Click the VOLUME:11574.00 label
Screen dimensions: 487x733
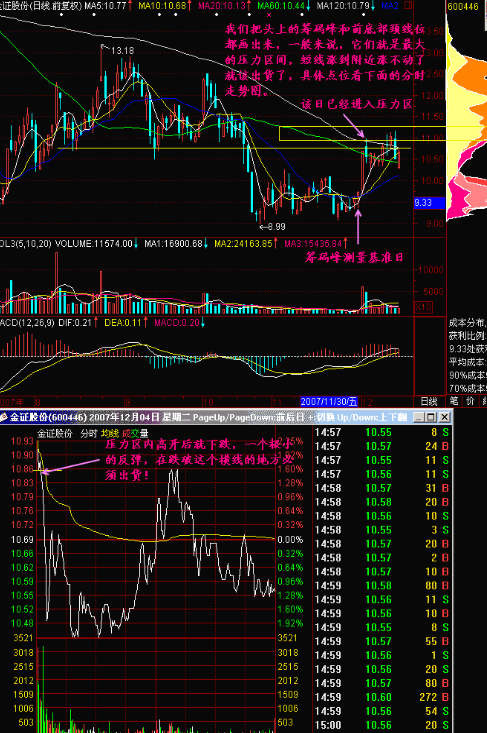(x=94, y=244)
